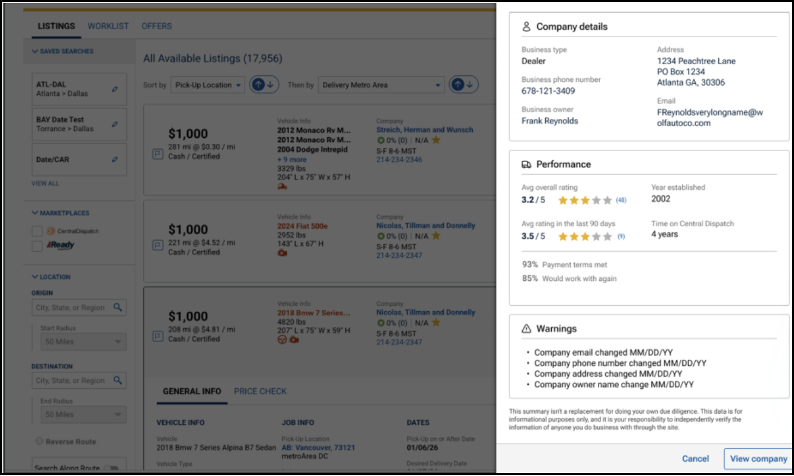This screenshot has width=794, height=476.
Task: Toggle sort direction beside Pick-Up Location
Action: 264,86
